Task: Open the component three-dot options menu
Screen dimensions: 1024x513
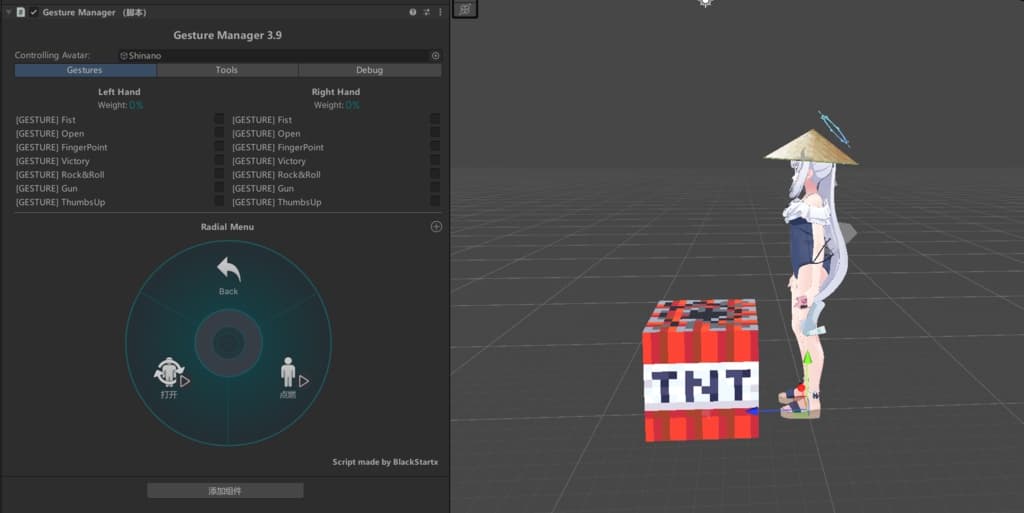Action: coord(440,12)
